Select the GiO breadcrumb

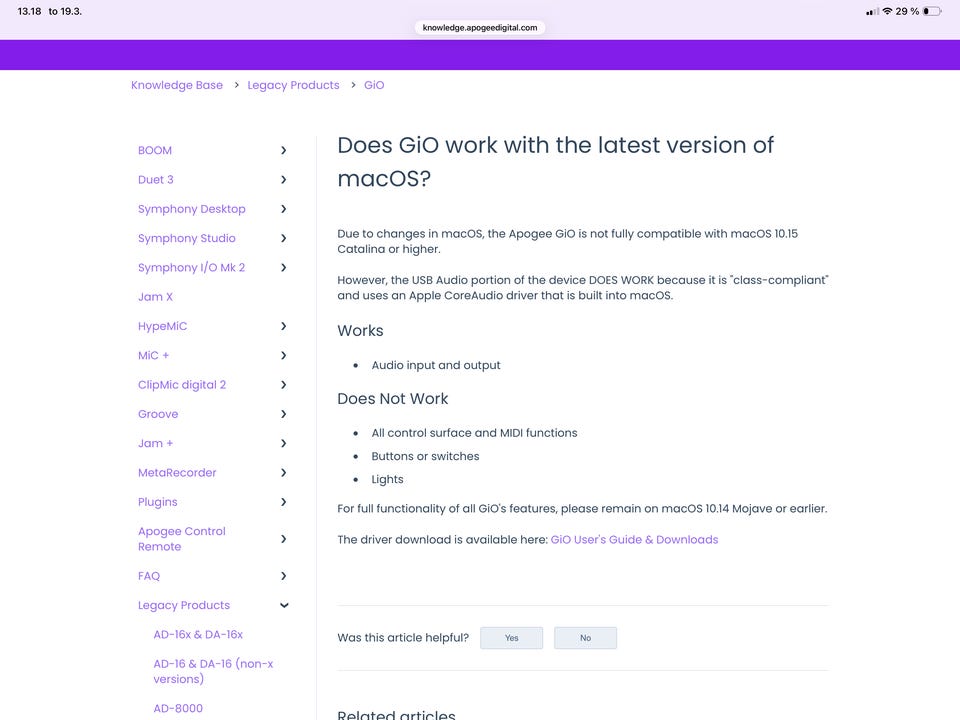[x=374, y=86]
